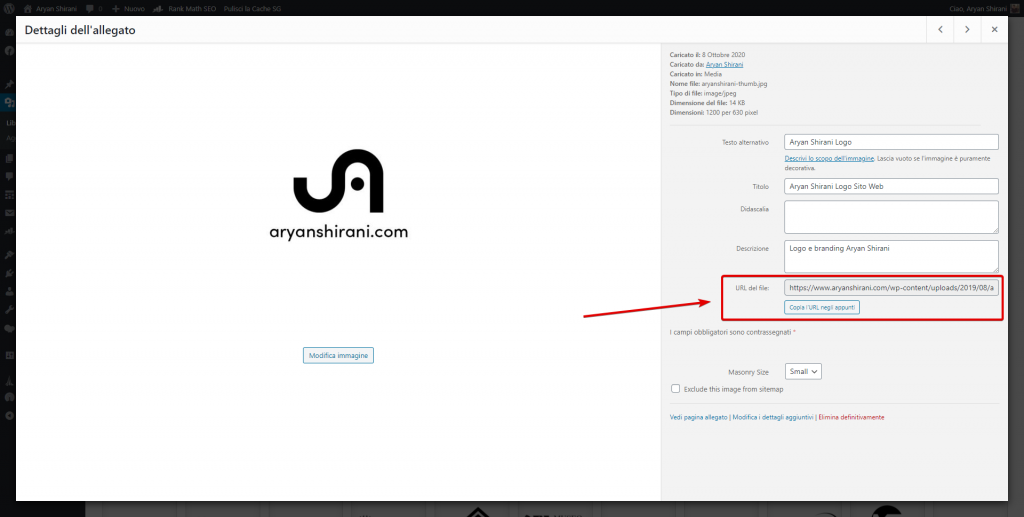
Task: Click the Users icon in the admin sidebar
Action: (x=9, y=292)
